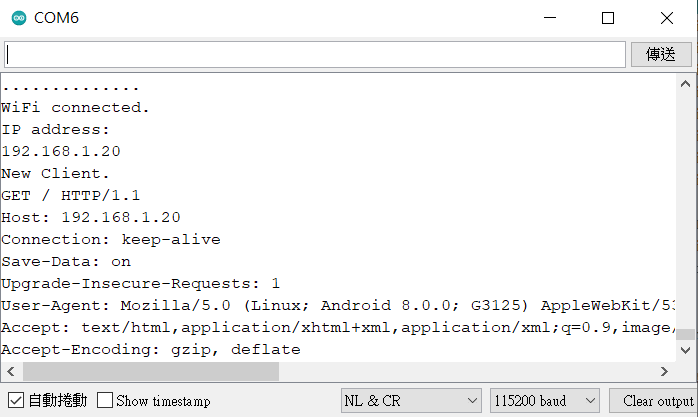
Task: Maximize the COM6 serial monitor window
Action: point(608,18)
